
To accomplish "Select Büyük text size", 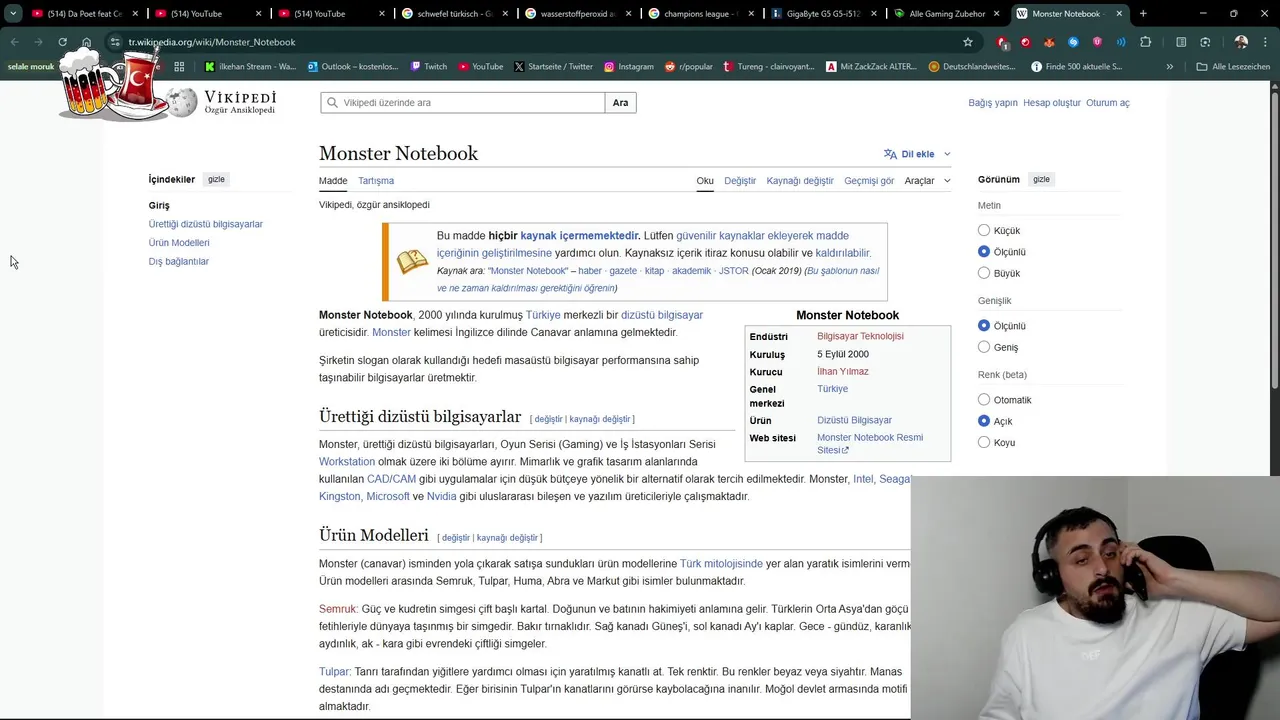I will [984, 273].
